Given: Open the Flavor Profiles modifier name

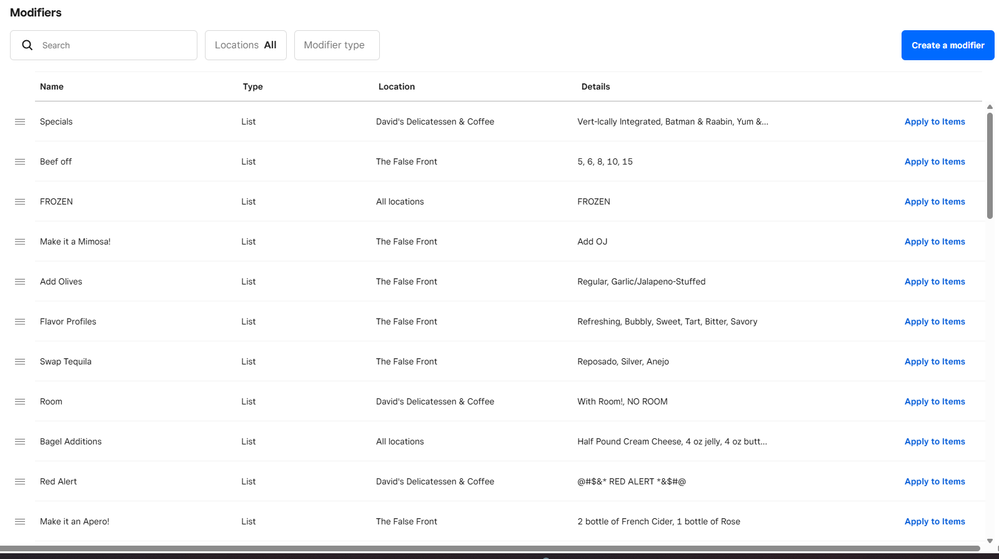Looking at the screenshot, I should click(68, 322).
